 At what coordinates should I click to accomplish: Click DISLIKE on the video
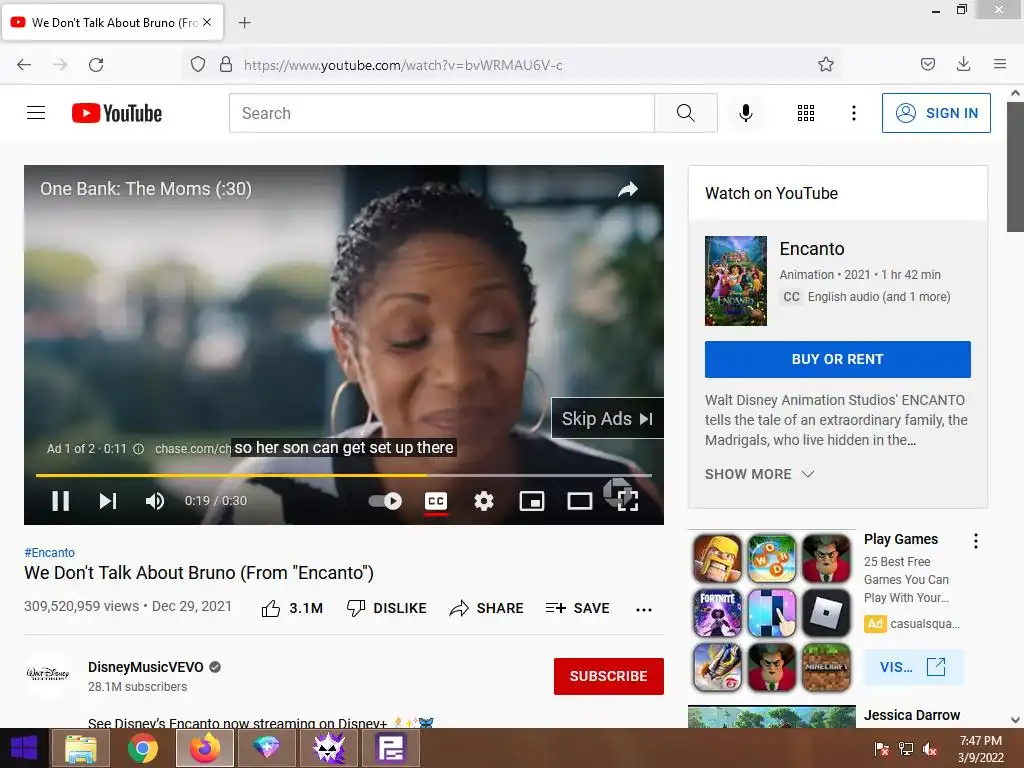click(386, 608)
